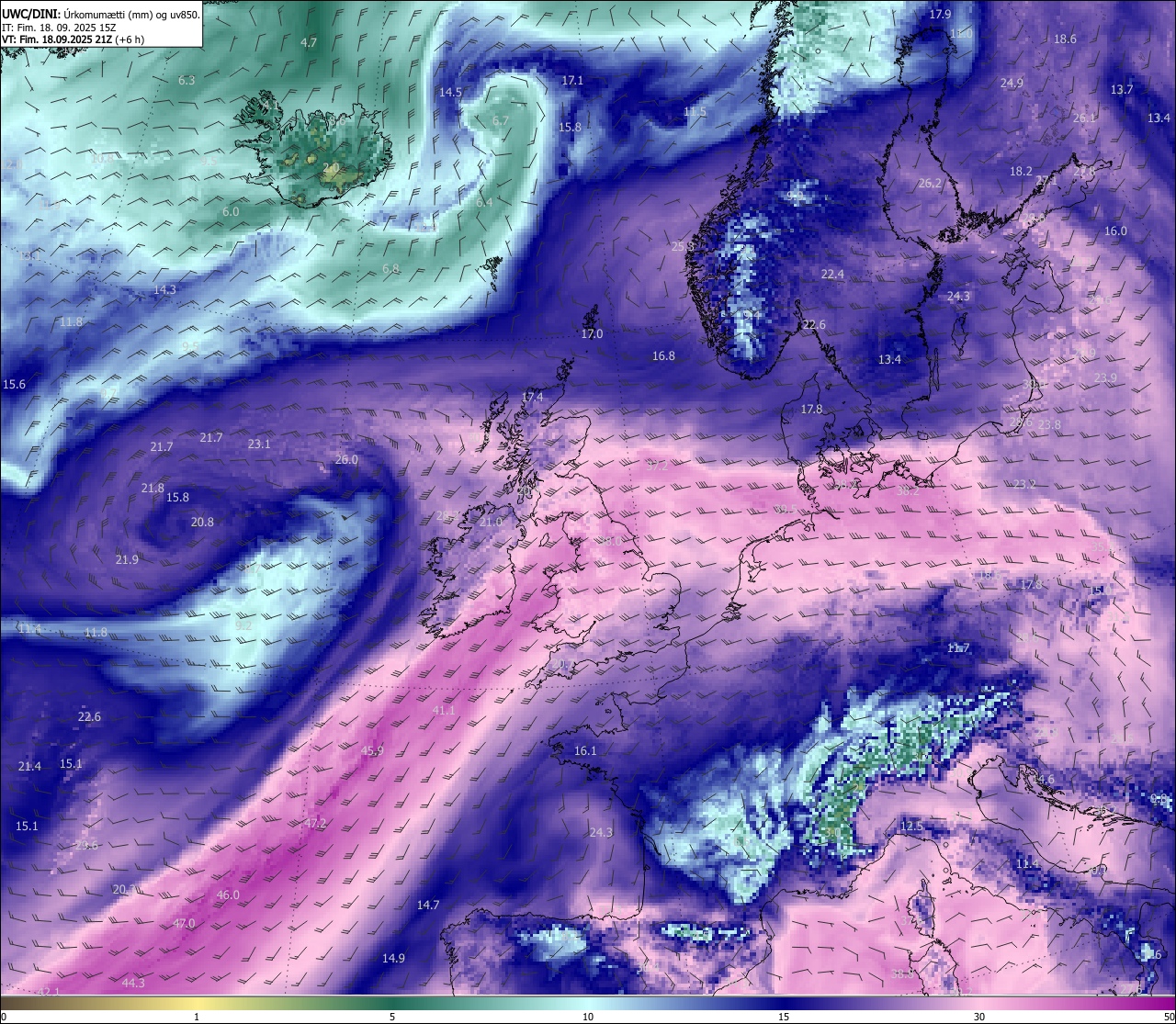Click the 11.7 value label
Screen dimensions: 1176x1024
(958, 648)
